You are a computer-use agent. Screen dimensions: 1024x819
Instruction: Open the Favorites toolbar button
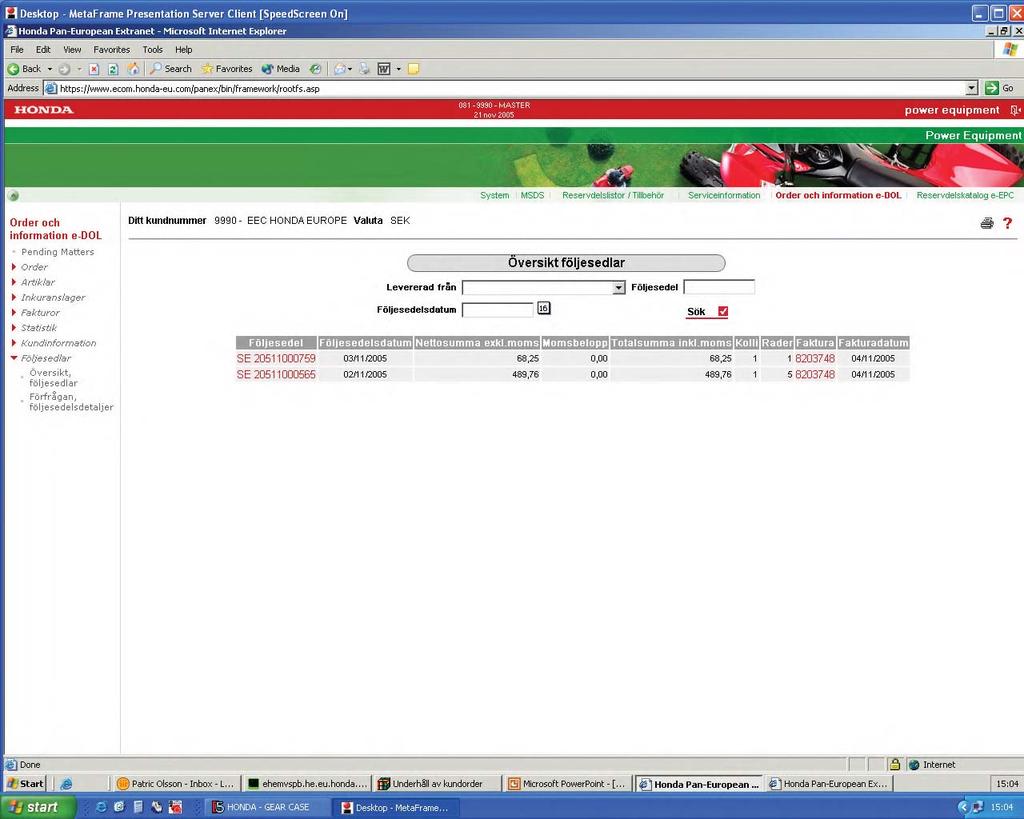point(227,69)
